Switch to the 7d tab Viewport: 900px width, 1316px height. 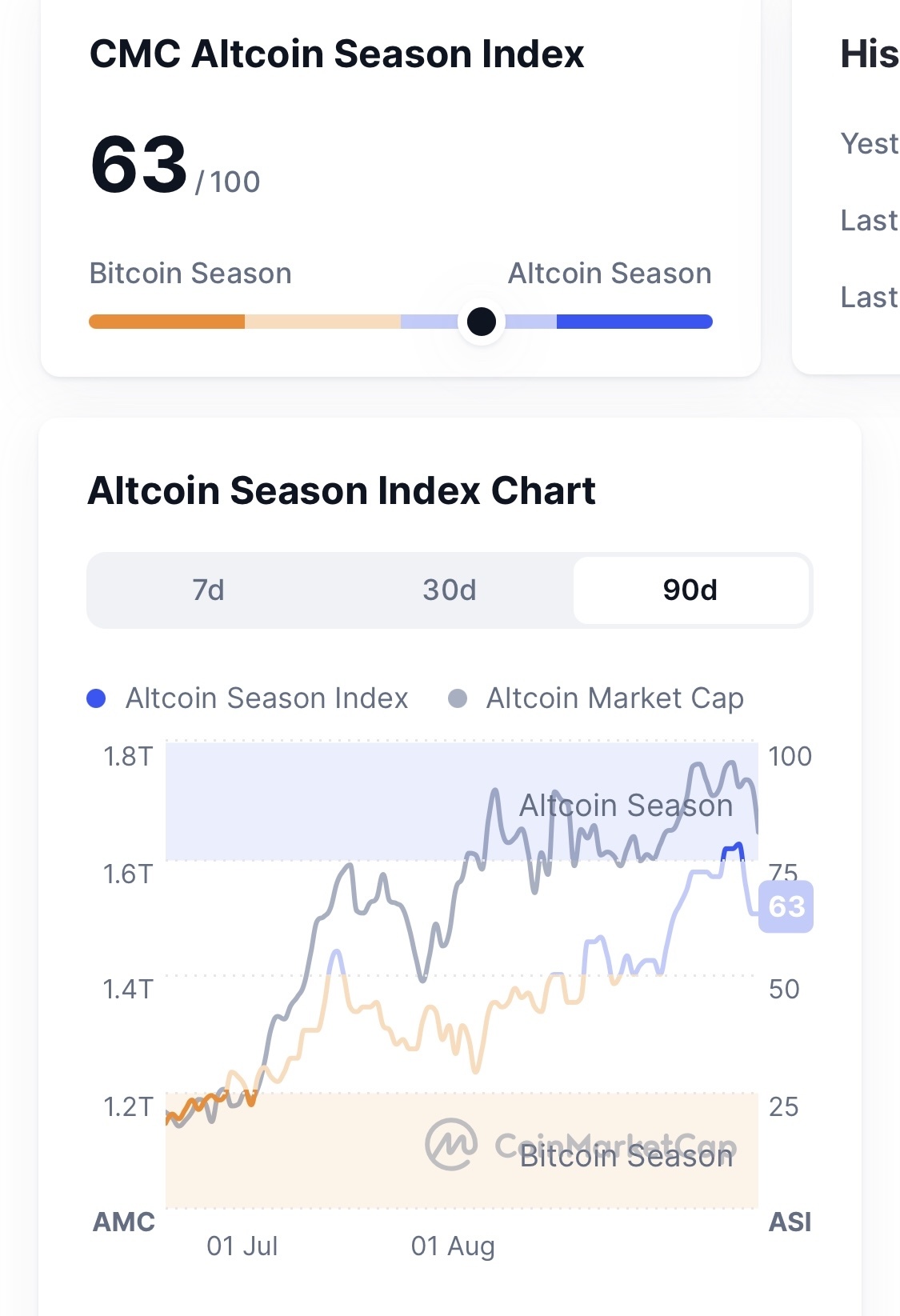click(x=206, y=590)
